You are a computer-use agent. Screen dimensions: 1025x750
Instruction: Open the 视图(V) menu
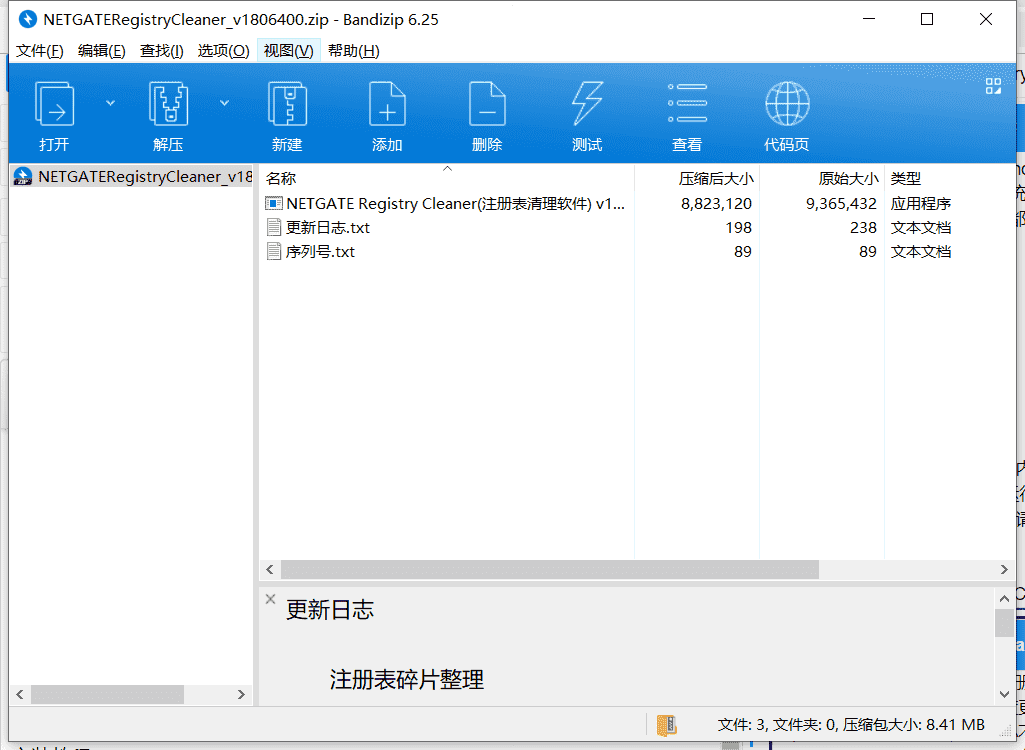point(288,51)
